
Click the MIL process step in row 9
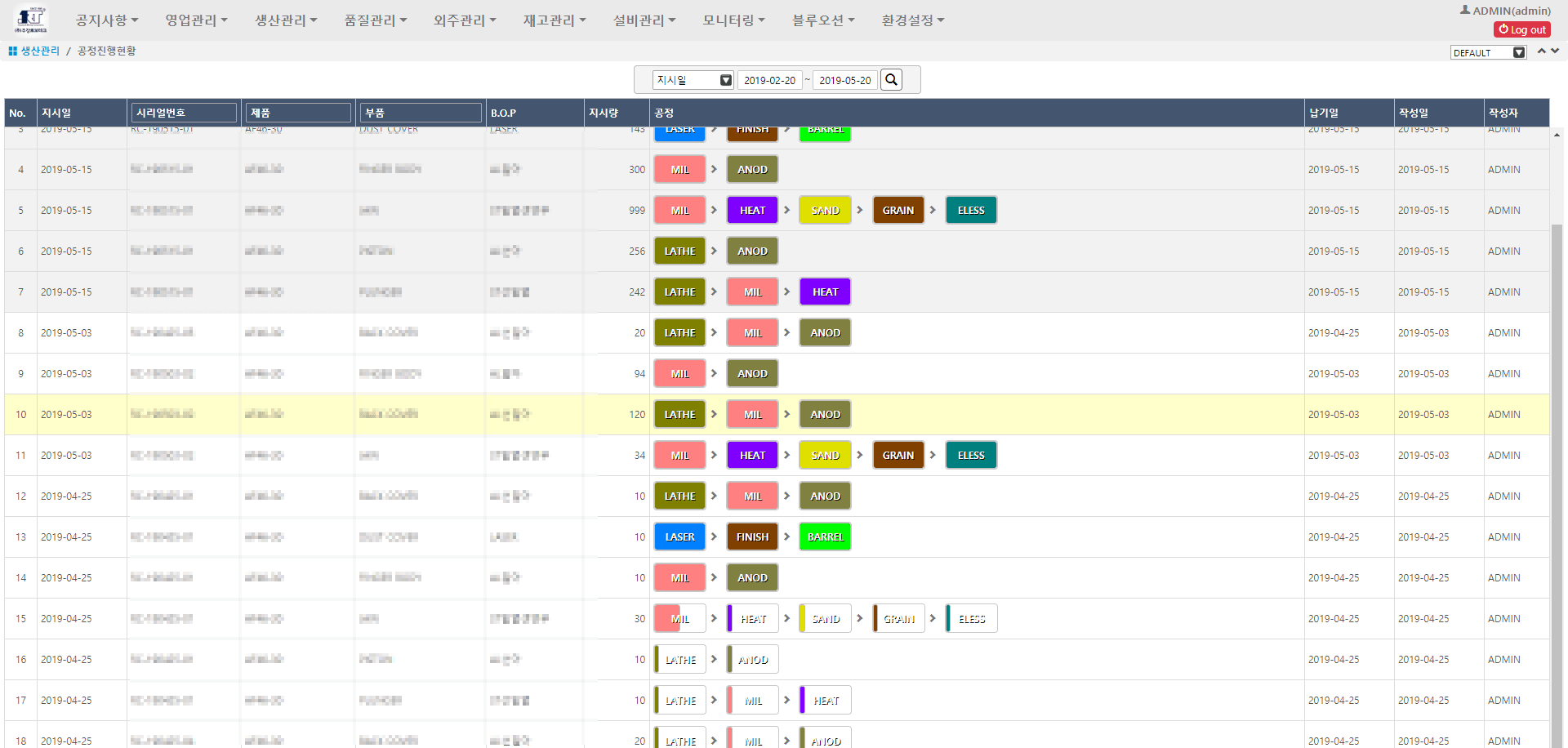[x=679, y=373]
